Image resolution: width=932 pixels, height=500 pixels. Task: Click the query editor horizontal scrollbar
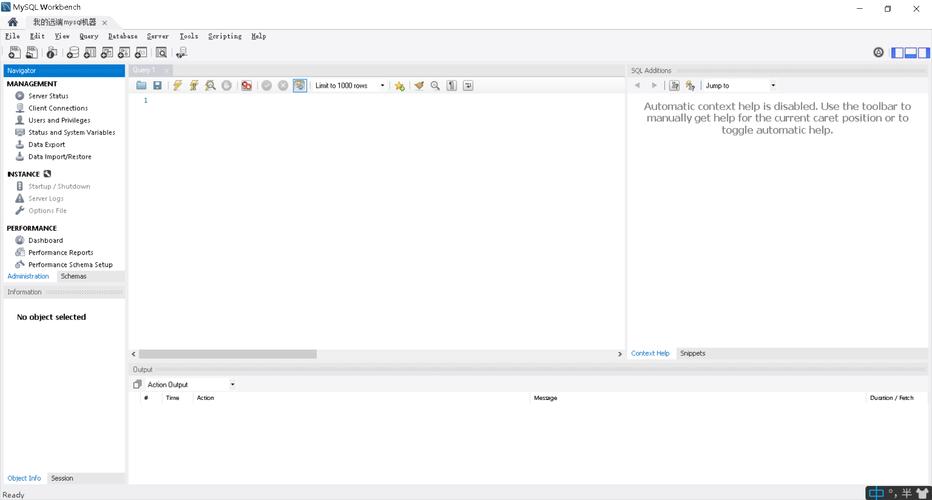228,354
